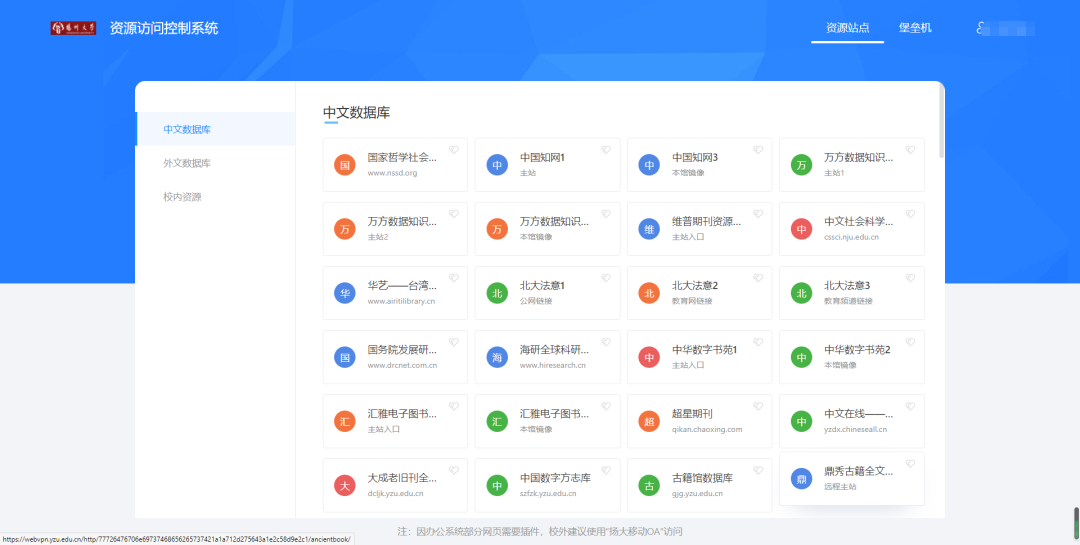The height and width of the screenshot is (545, 1080).
Task: Switch to the 资源站点 tab
Action: (847, 28)
